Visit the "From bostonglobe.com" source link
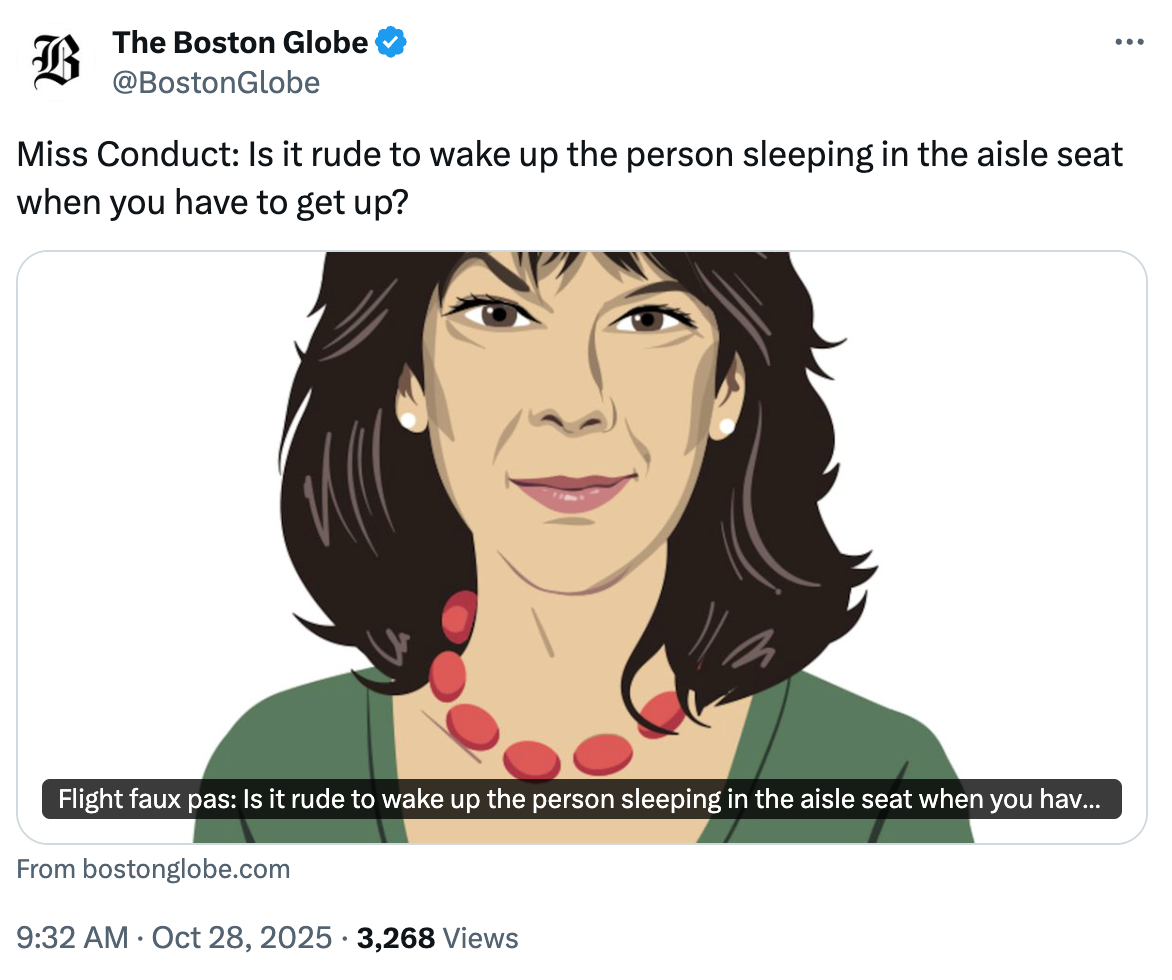 point(154,869)
